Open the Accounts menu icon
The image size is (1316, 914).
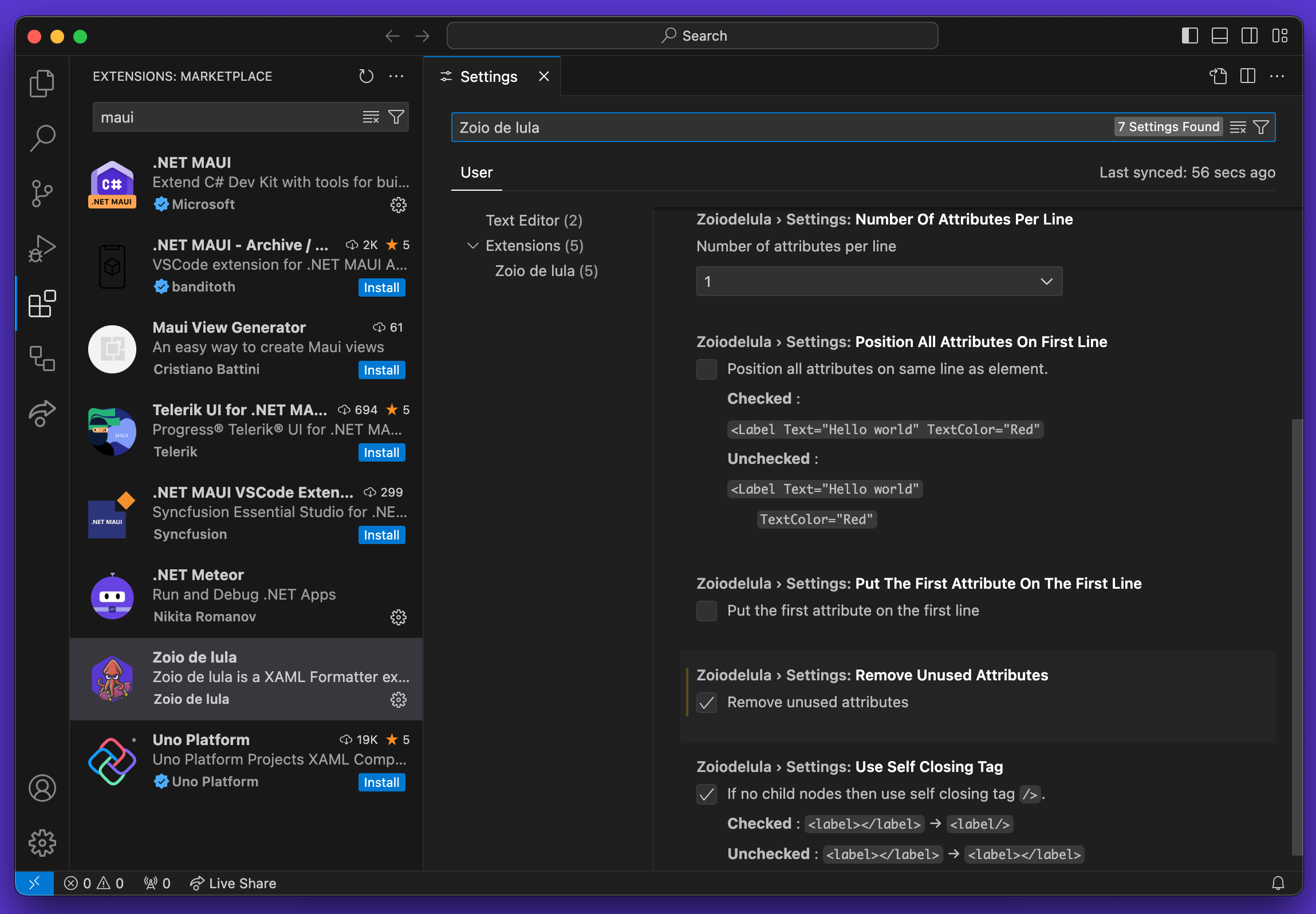pyautogui.click(x=42, y=788)
